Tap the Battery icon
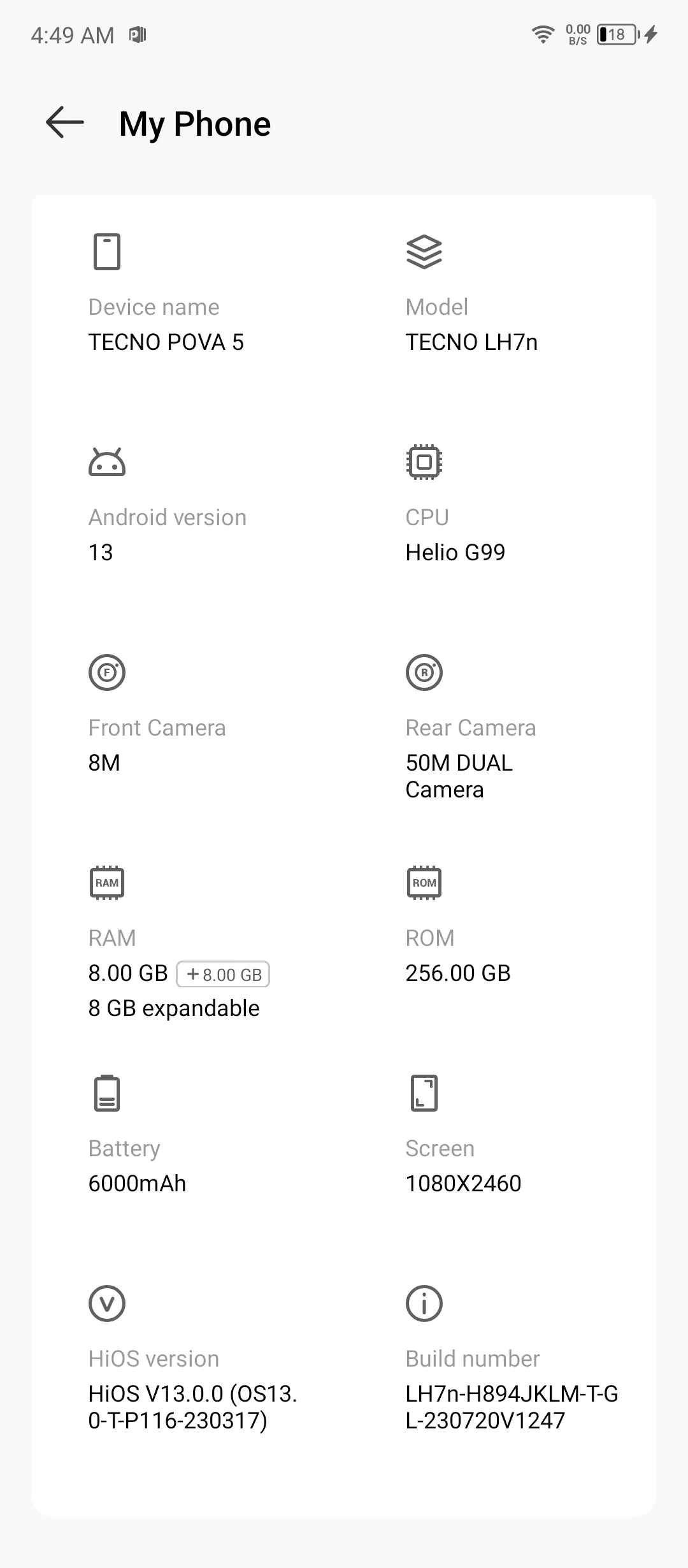The height and width of the screenshot is (1568, 688). pos(107,1093)
